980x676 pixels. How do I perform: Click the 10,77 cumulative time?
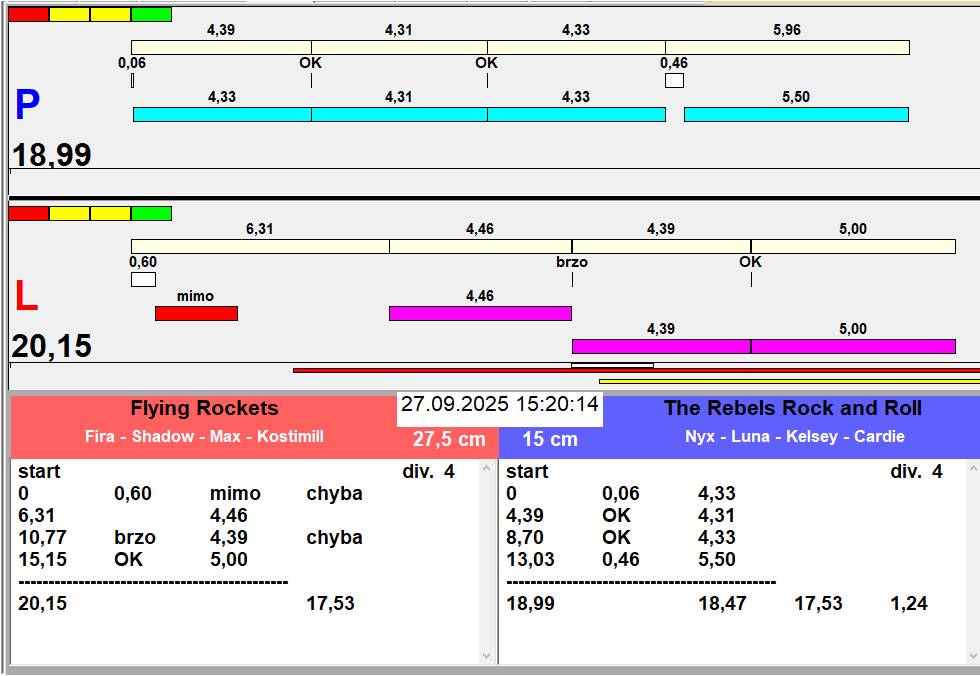(x=42, y=537)
